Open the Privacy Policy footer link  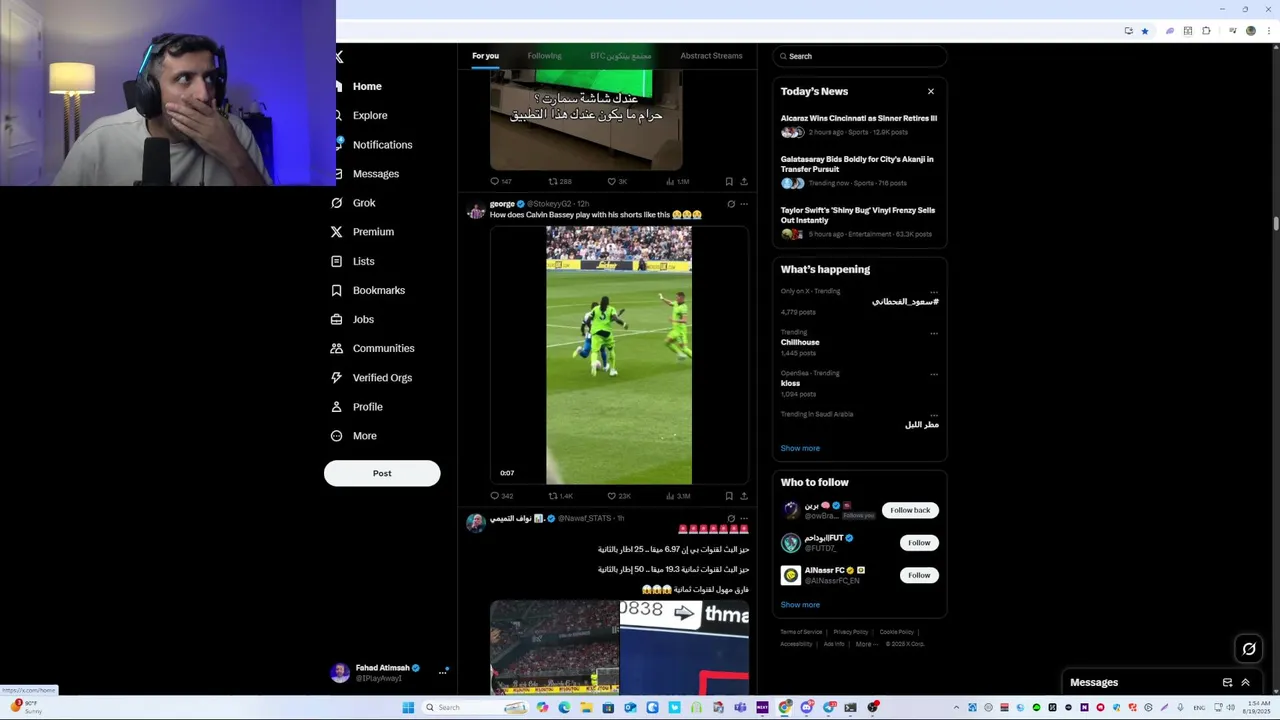tap(851, 632)
